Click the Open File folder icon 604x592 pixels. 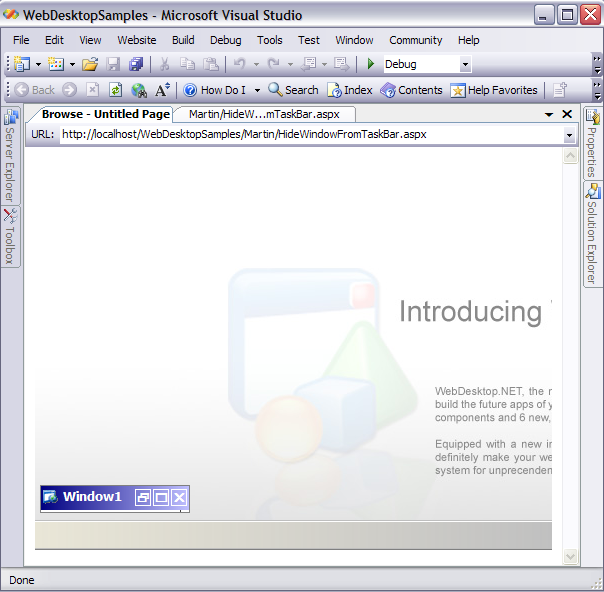[90, 64]
